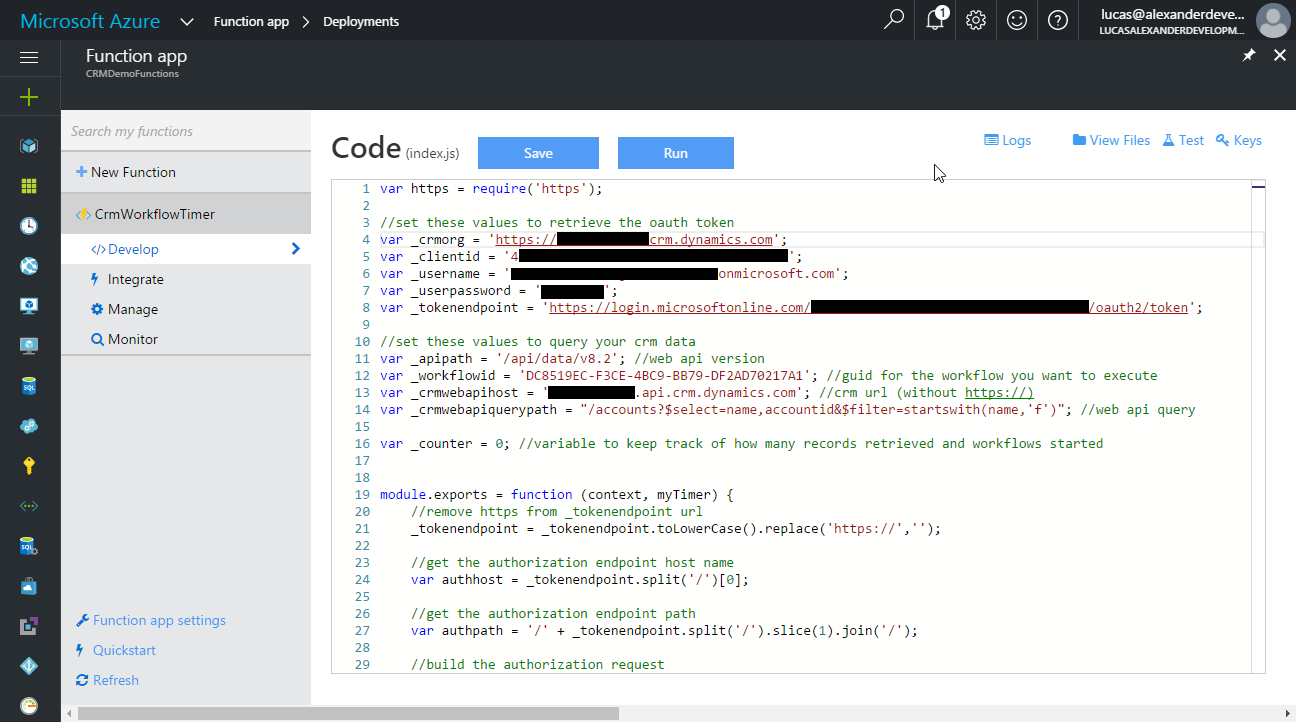Image resolution: width=1296 pixels, height=722 pixels.
Task: Open the globe App Services sidebar icon
Action: point(29,266)
